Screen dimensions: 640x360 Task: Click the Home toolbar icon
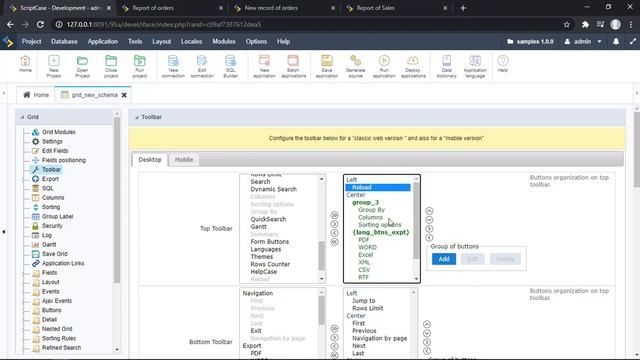pyautogui.click(x=25, y=64)
